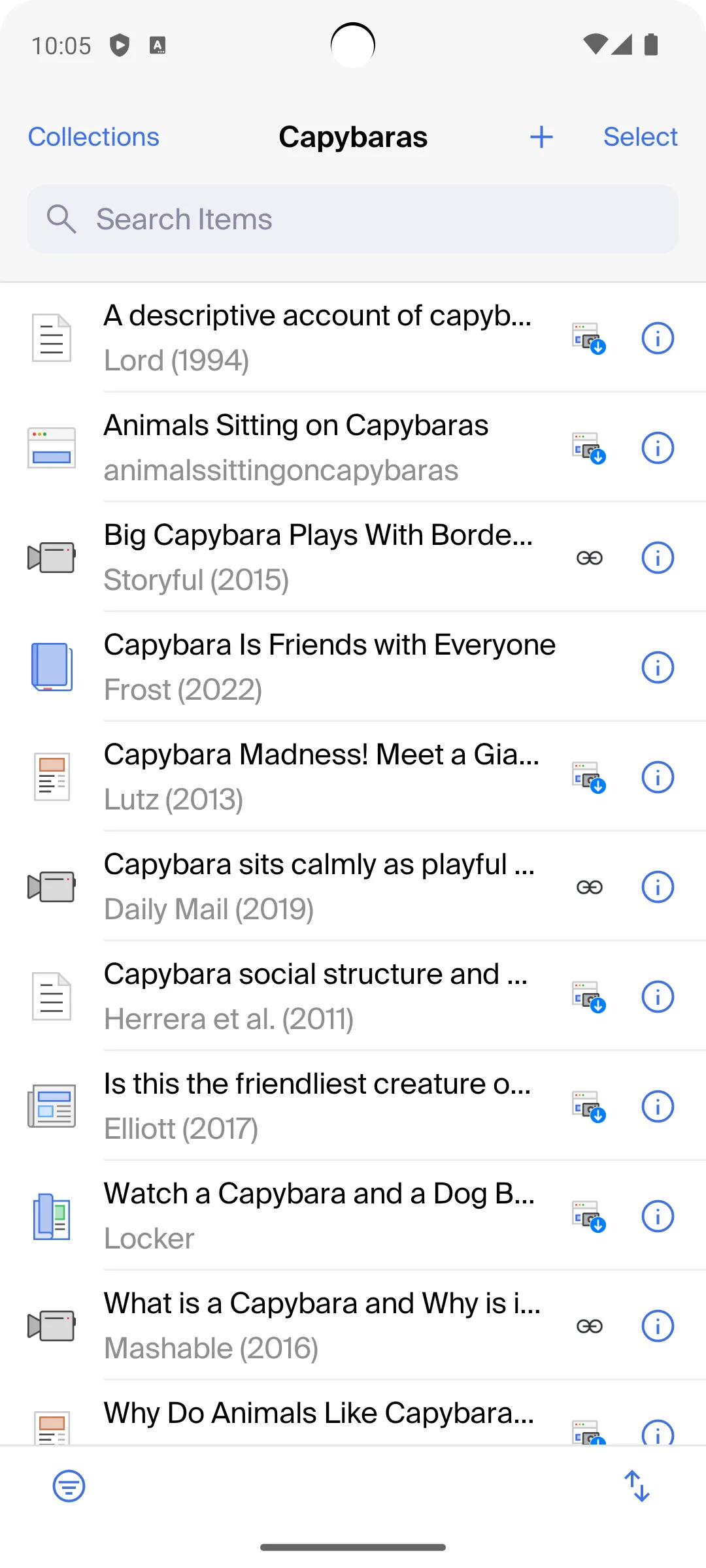Open info for Elliott (2017) item
Image resolution: width=706 pixels, height=1568 pixels.
coord(658,1107)
